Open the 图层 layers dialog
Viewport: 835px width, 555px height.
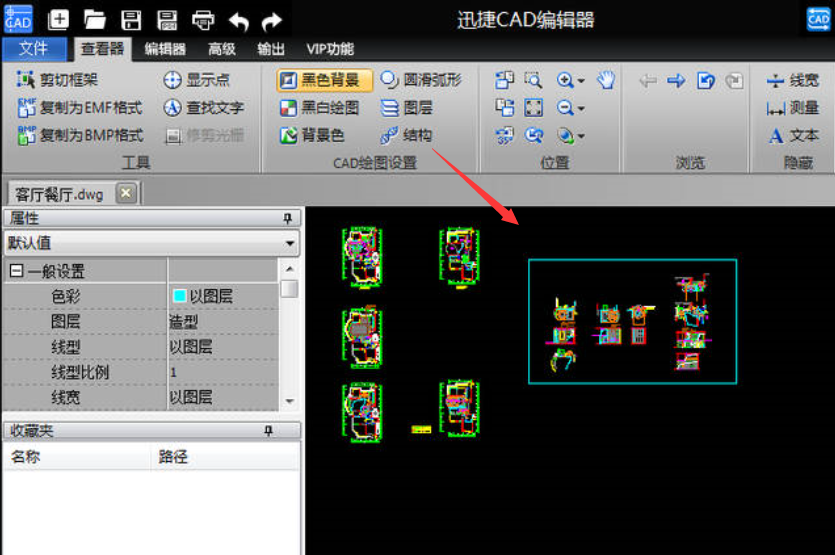(x=407, y=108)
